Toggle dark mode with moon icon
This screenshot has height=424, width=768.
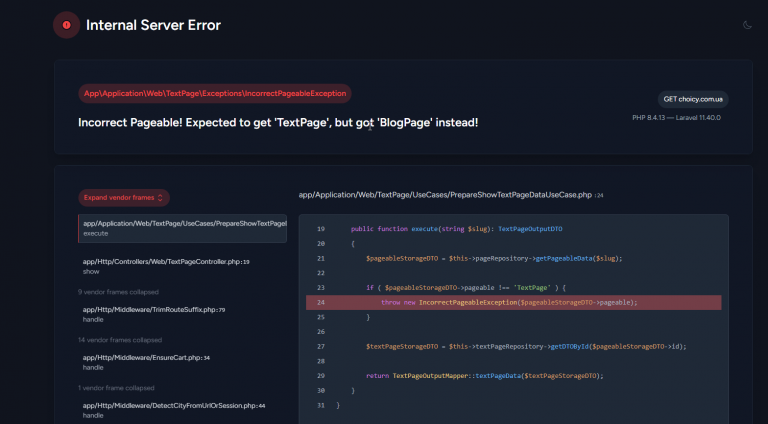click(747, 25)
